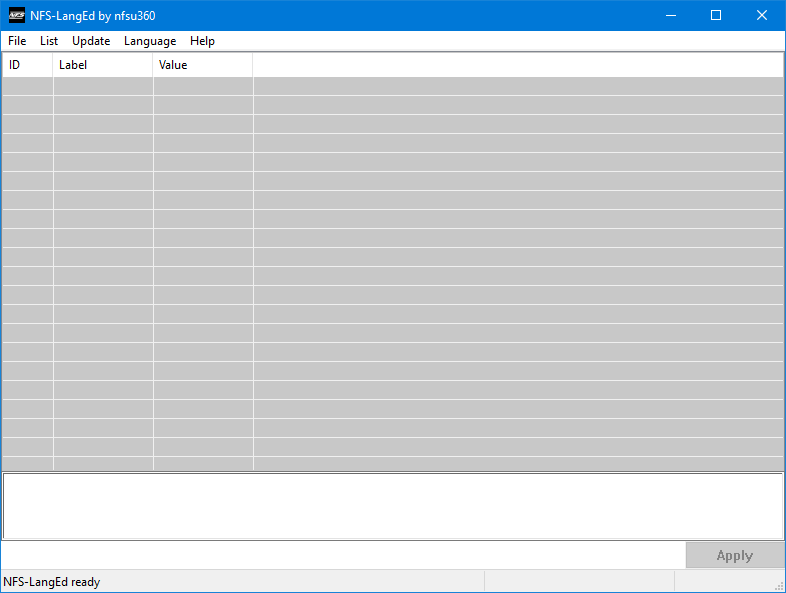Minimize the NFS-LangEd window
786x593 pixels.
tap(670, 15)
